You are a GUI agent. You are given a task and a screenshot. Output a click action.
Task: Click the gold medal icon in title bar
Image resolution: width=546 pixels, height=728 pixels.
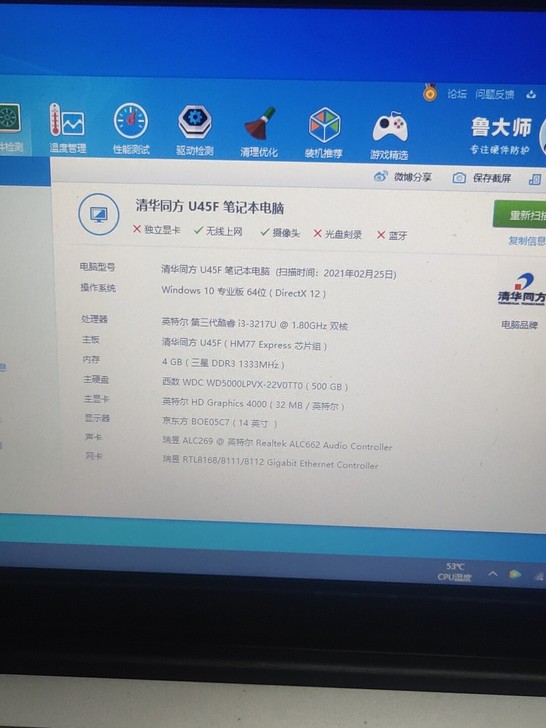430,92
